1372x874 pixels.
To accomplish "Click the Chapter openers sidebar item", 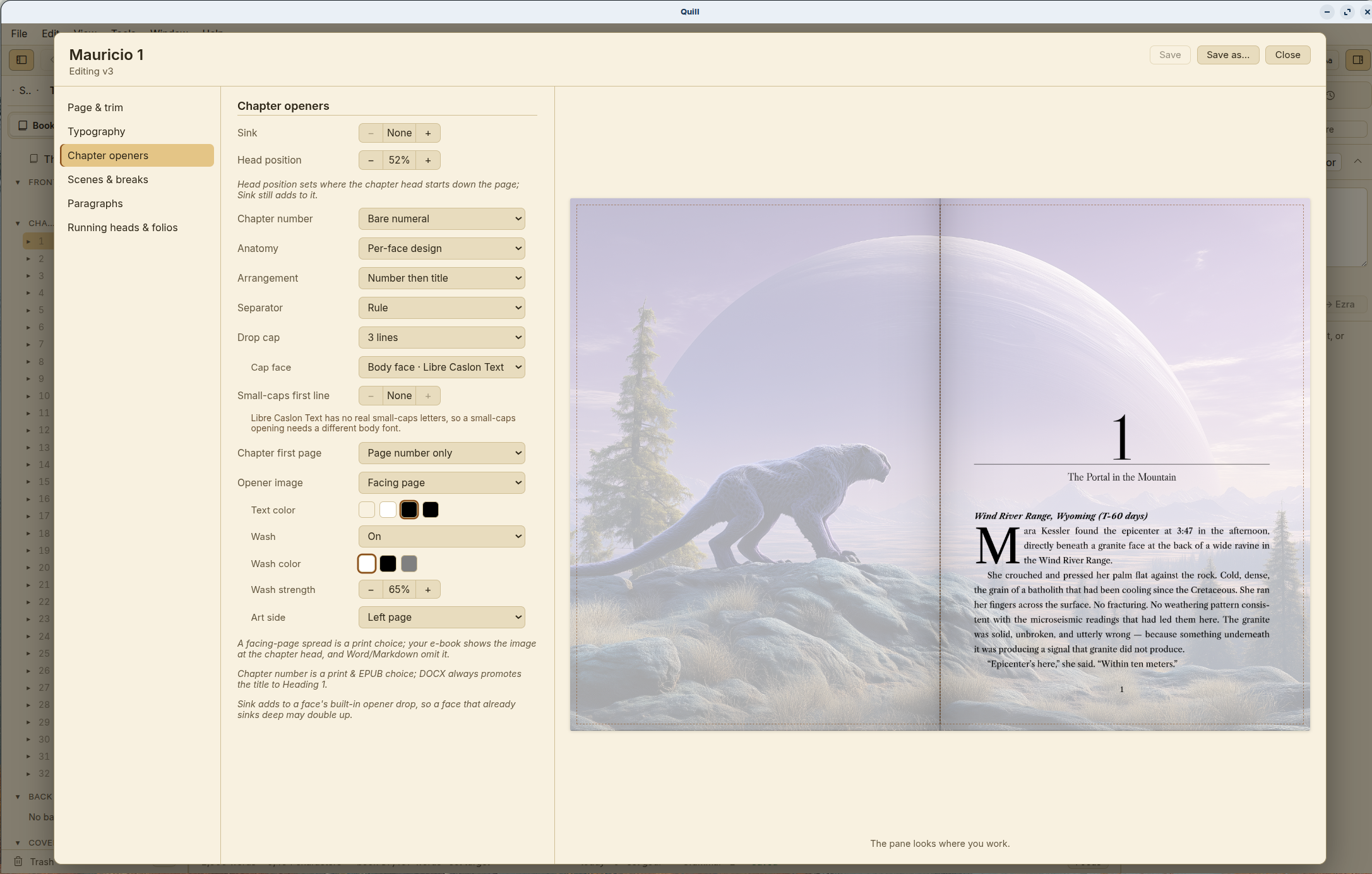I will tap(137, 156).
